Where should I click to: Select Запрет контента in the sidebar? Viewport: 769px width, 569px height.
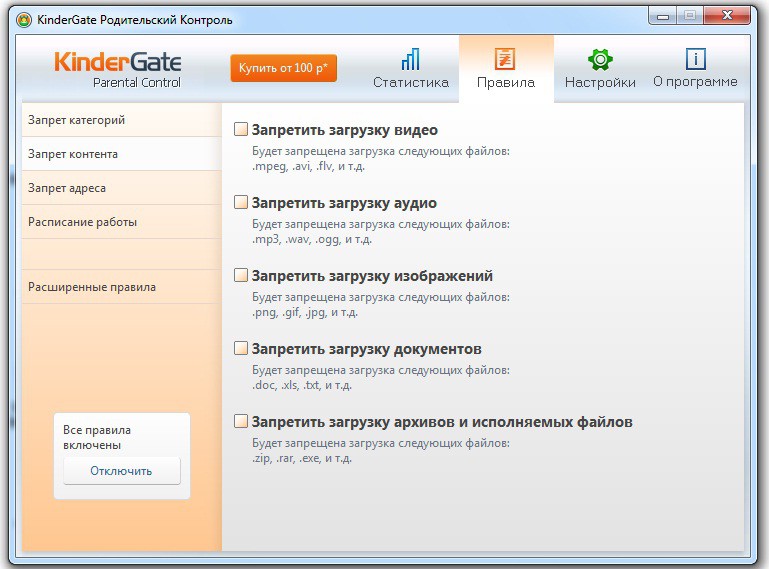pos(73,154)
